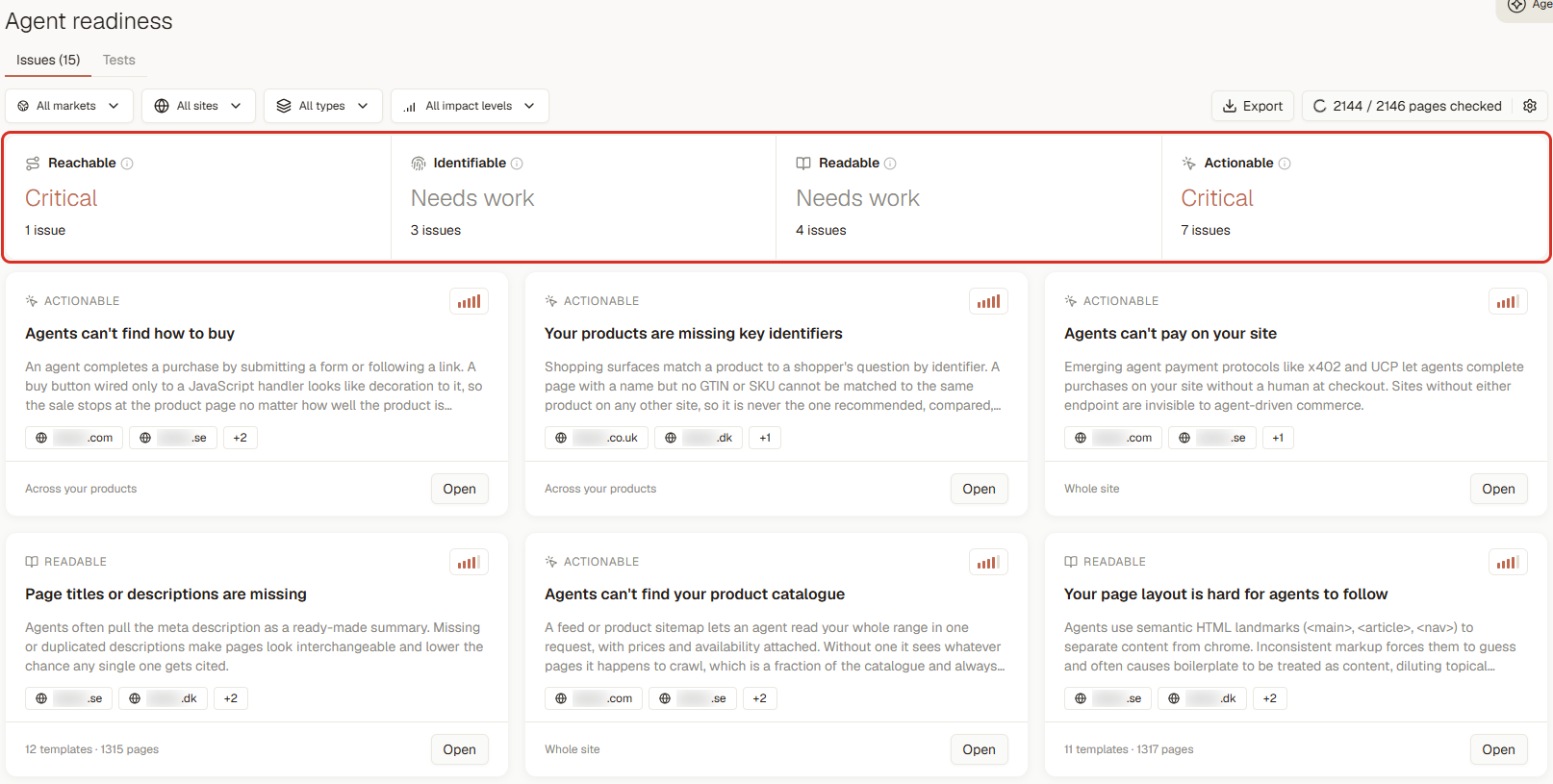This screenshot has height=784, width=1553.
Task: Switch to the Issues (15) tab
Action: click(48, 60)
